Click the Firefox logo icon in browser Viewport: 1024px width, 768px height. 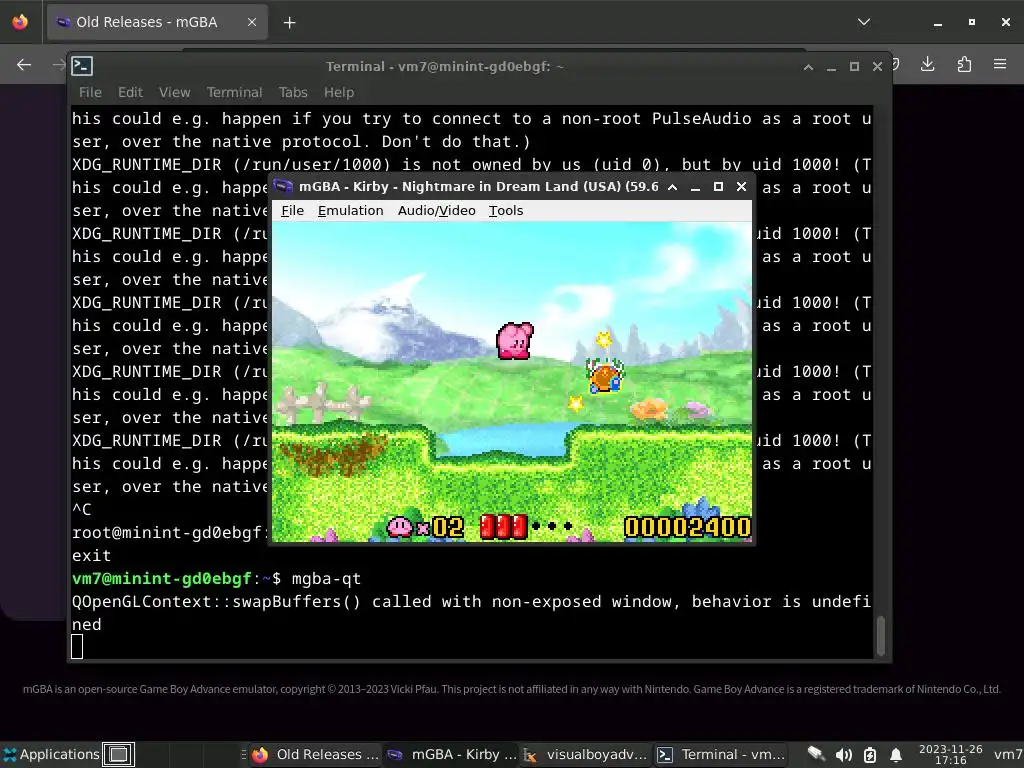(x=20, y=22)
